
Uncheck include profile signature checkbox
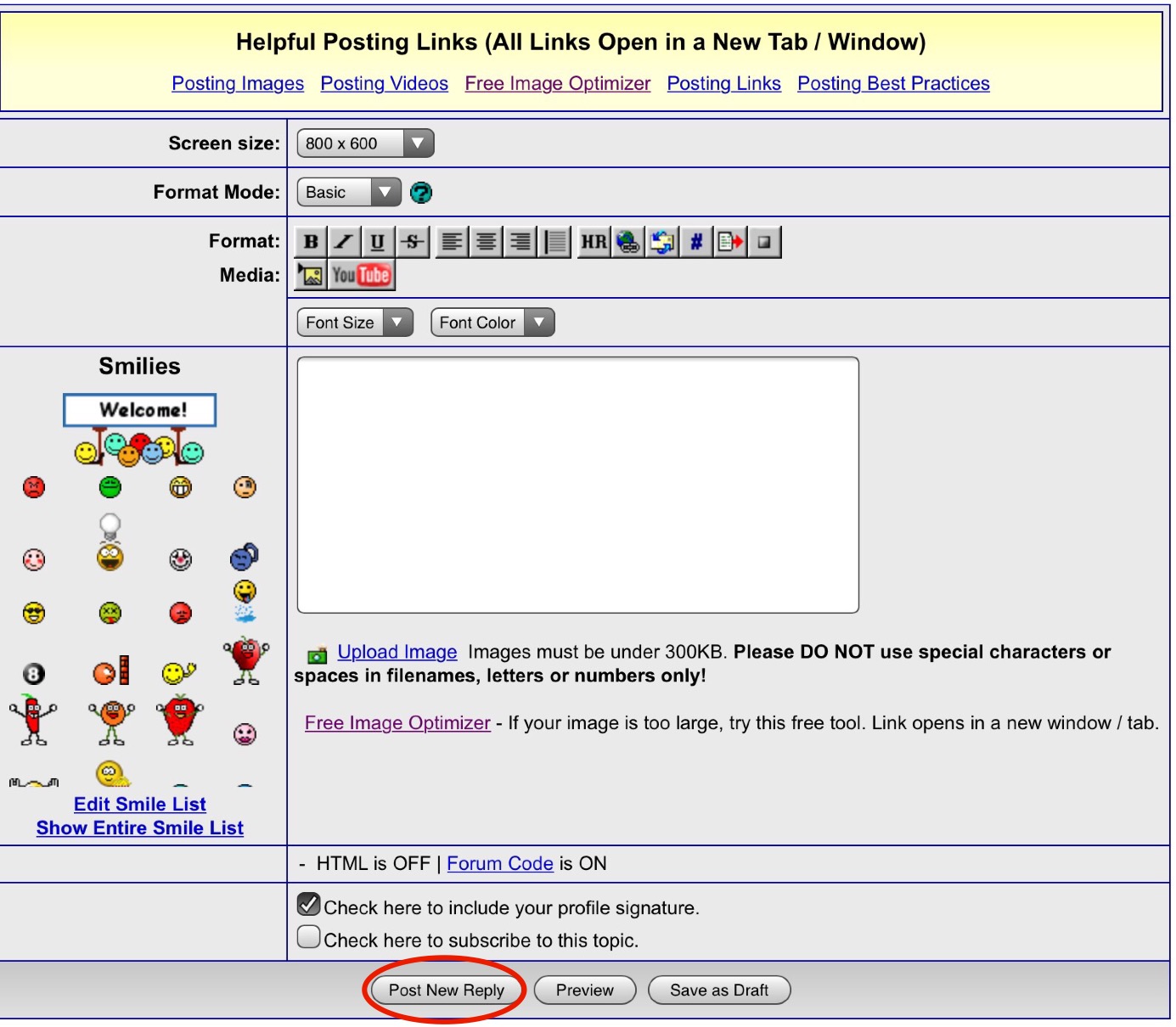[309, 904]
